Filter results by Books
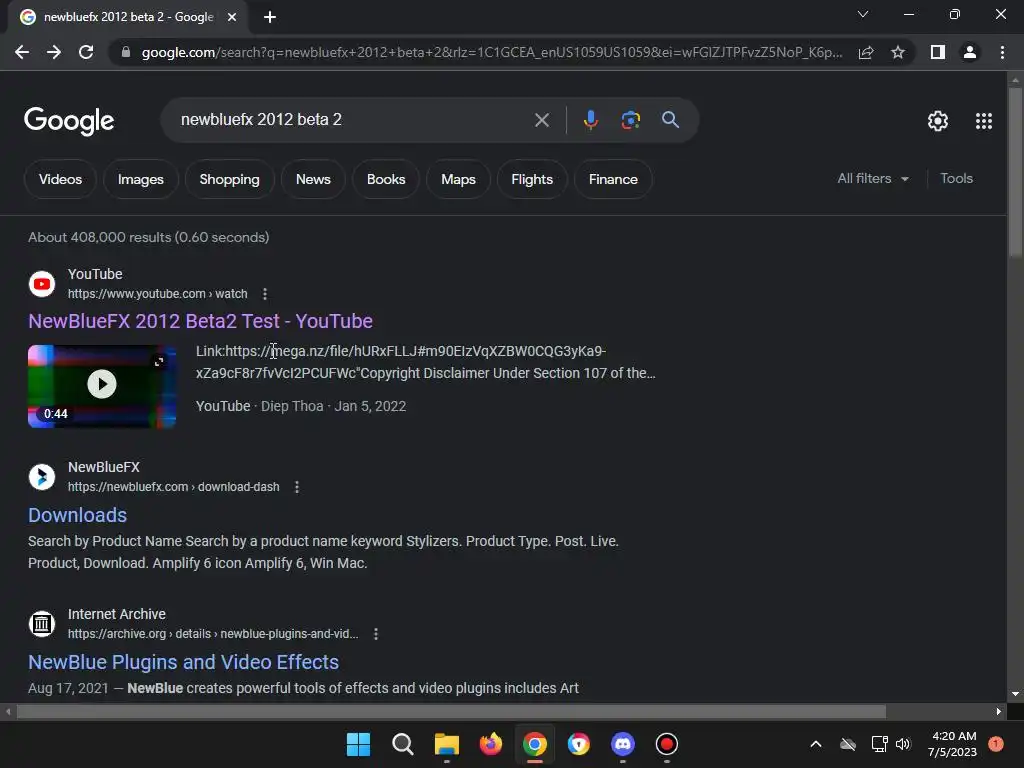 coord(386,179)
